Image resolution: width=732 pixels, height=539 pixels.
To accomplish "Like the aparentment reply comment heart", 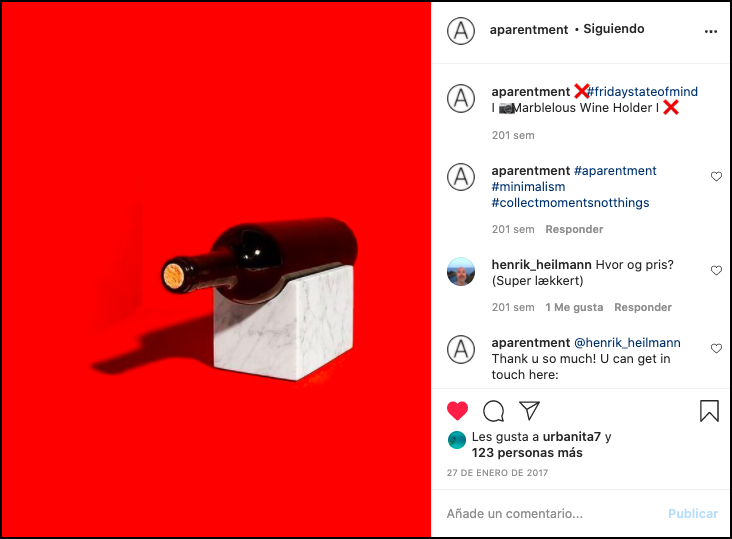I will (x=716, y=348).
